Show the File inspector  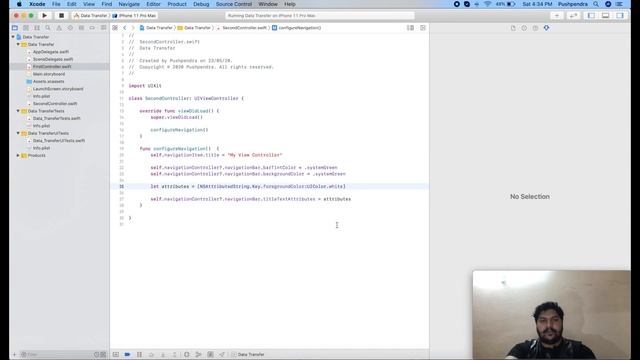click(x=513, y=28)
